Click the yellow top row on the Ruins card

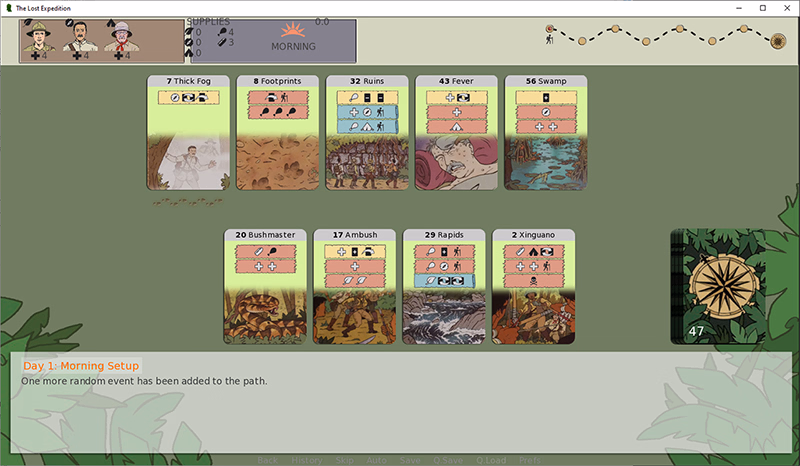pyautogui.click(x=367, y=97)
